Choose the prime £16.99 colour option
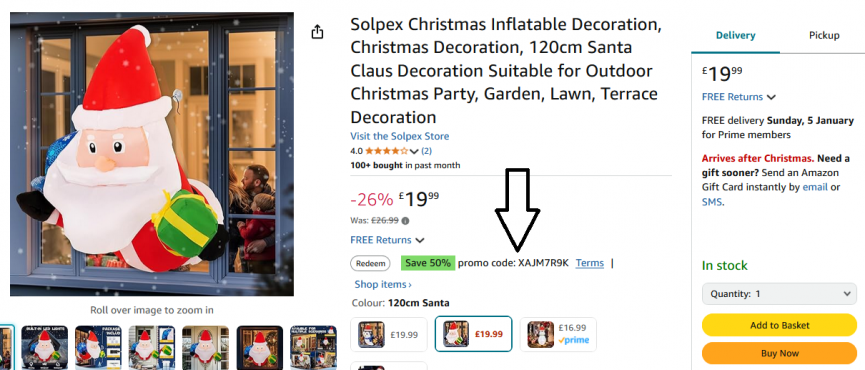865x370 pixels. 558,334
